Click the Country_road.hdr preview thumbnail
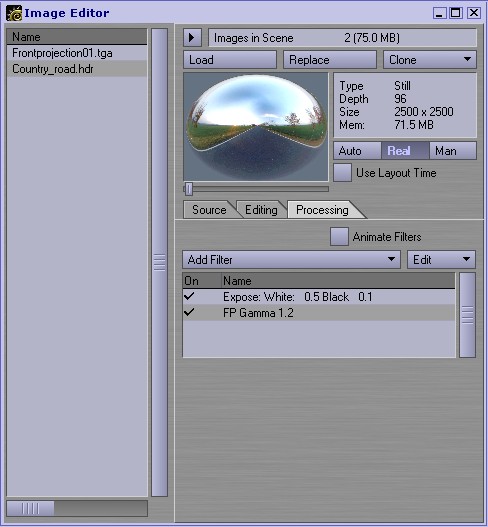This screenshot has width=488, height=527. [256, 127]
